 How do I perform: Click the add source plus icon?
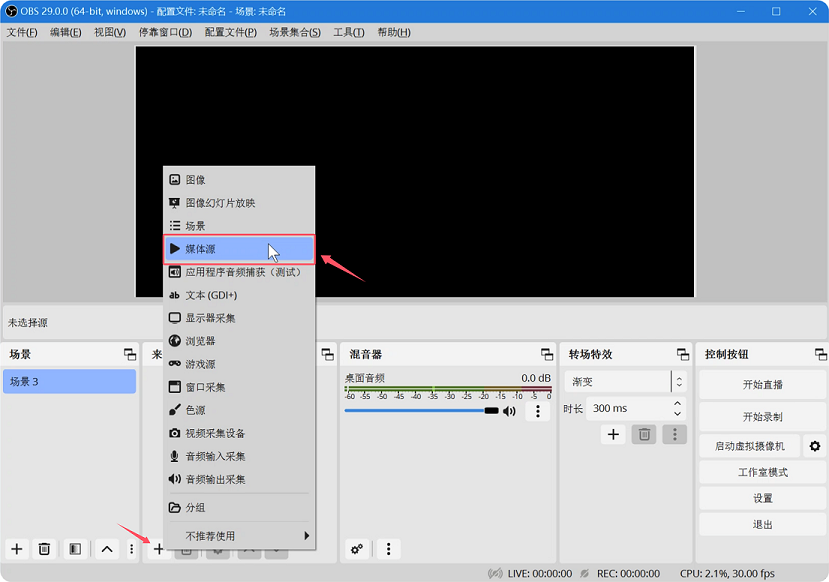pyautogui.click(x=159, y=549)
